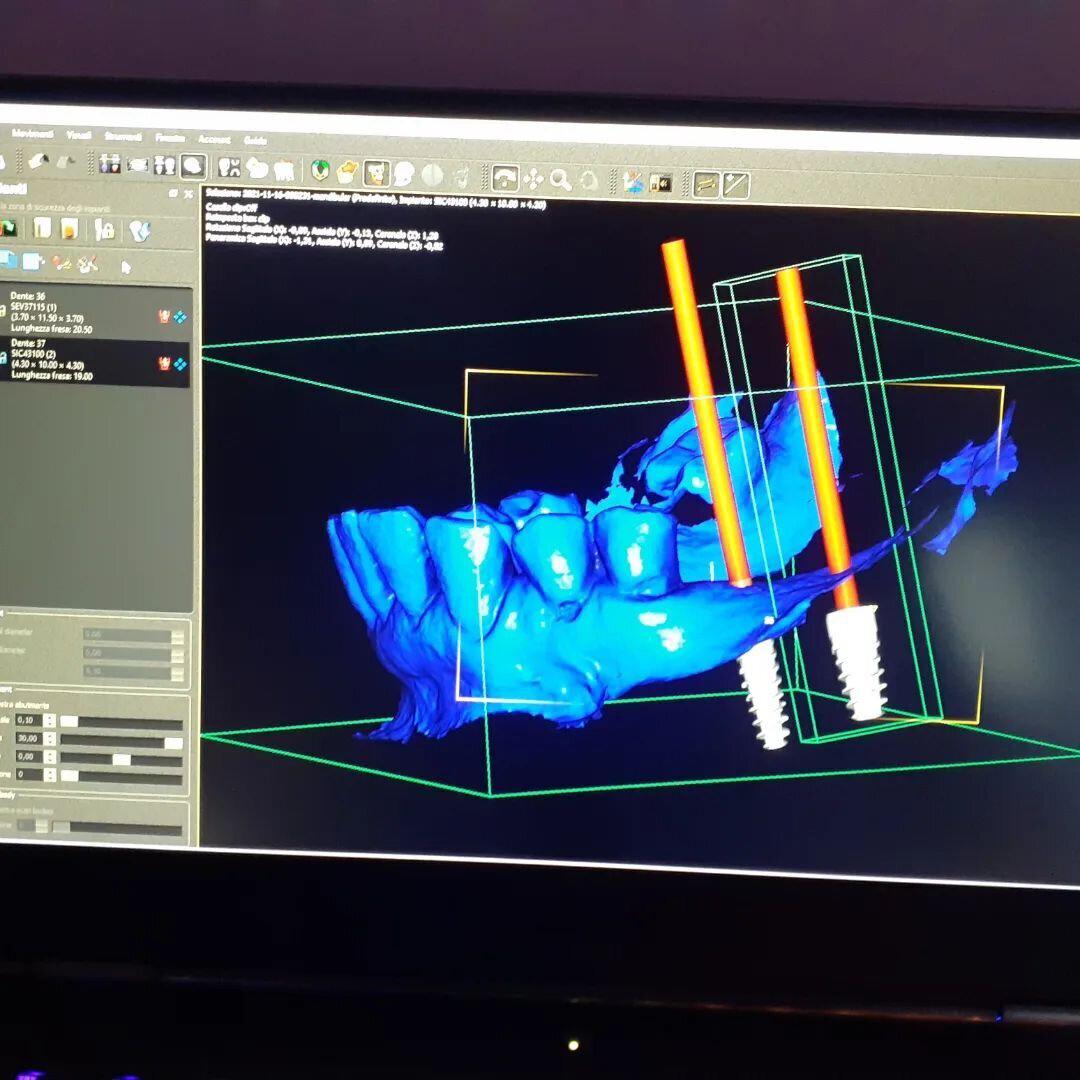Click the 30,00 numeric input field
Image resolution: width=1080 pixels, height=1080 pixels.
click(x=27, y=739)
